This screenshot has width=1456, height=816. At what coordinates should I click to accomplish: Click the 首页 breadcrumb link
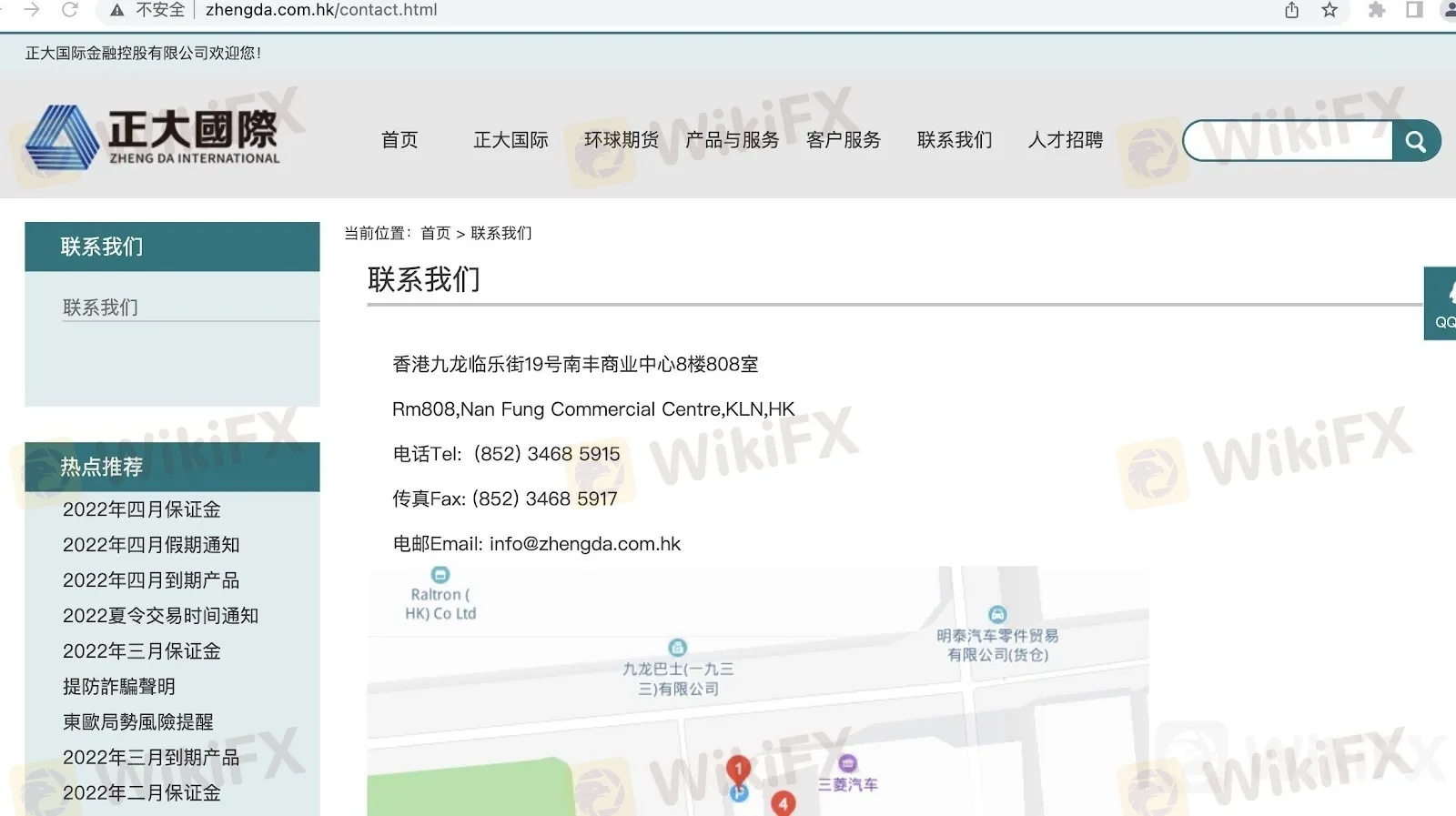(435, 234)
